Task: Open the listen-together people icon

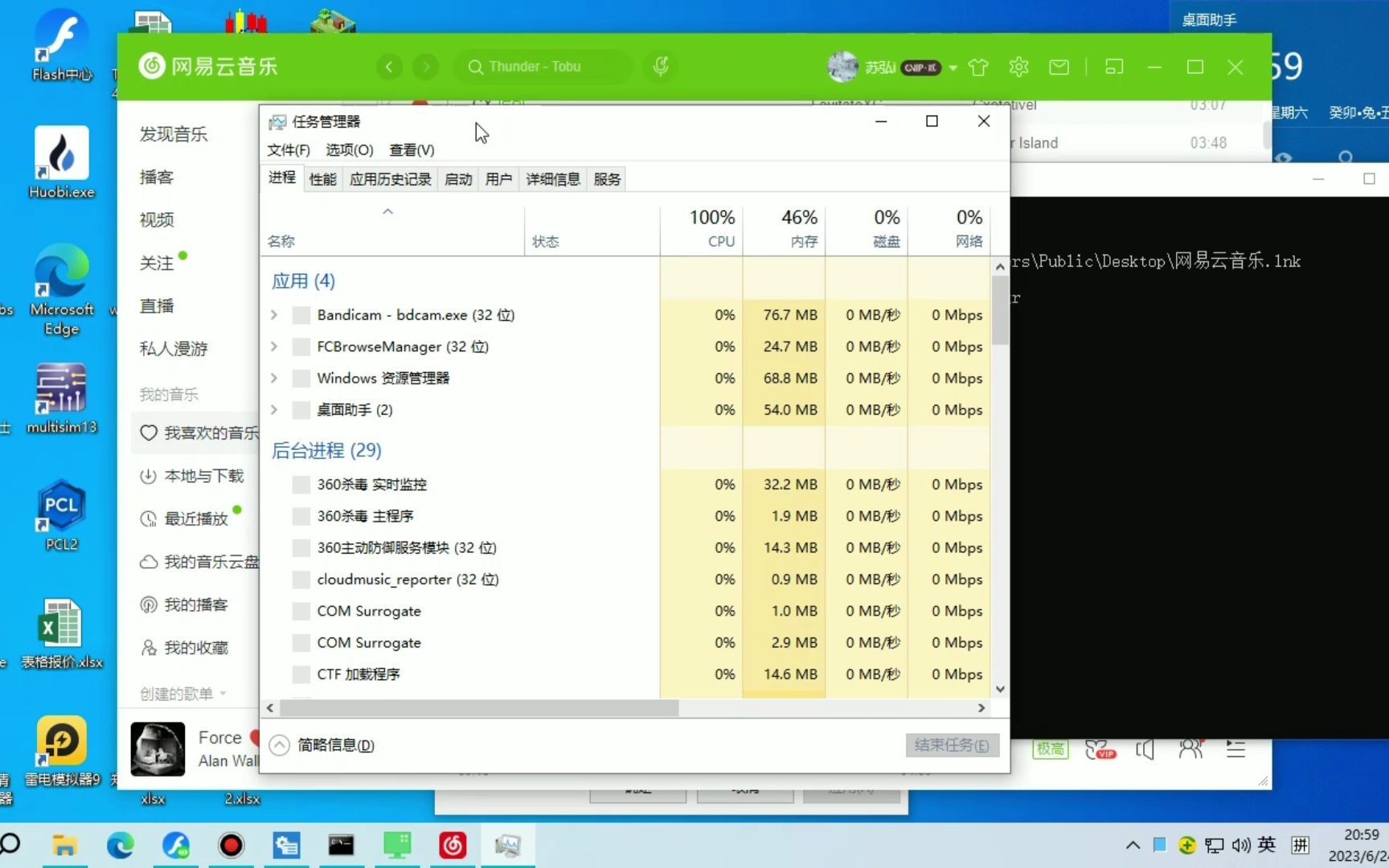Action: click(x=1190, y=750)
